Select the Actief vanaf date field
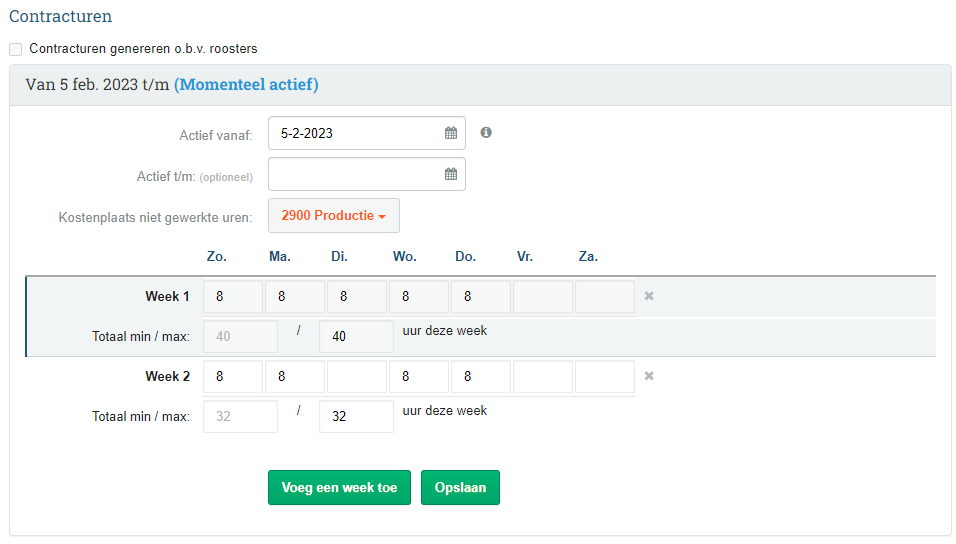 point(355,133)
